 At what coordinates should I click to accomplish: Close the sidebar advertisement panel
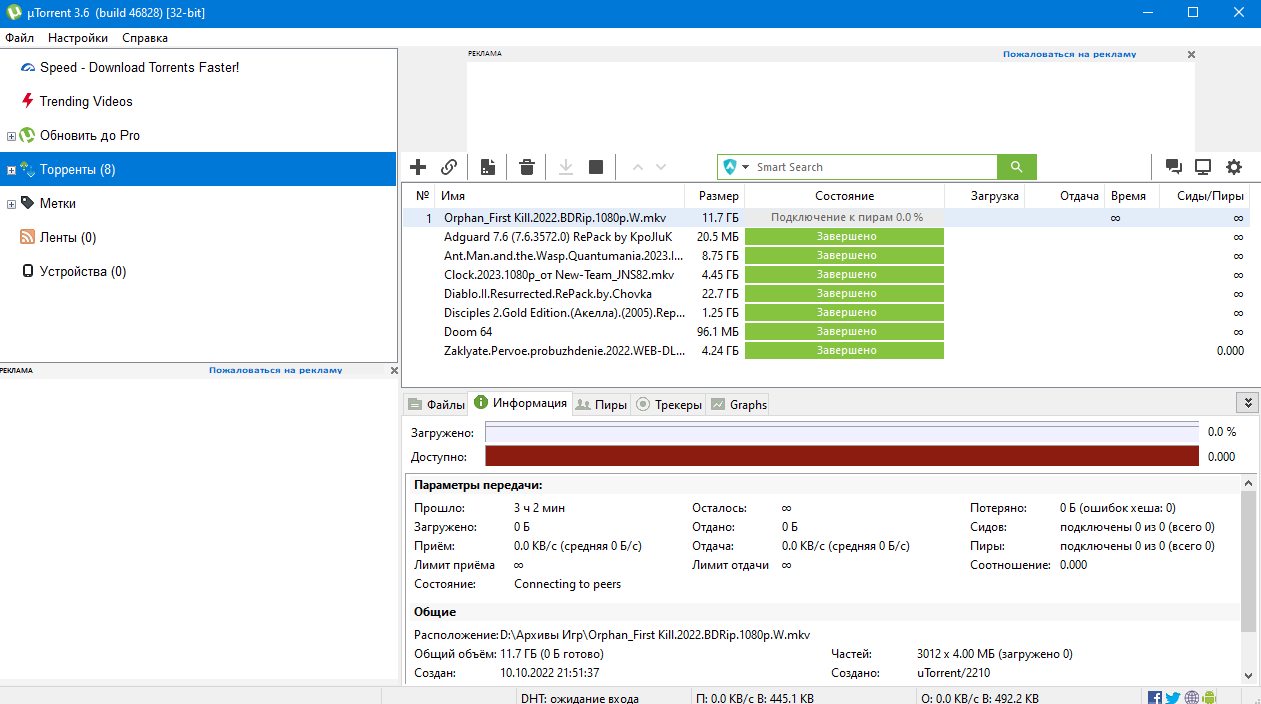click(x=393, y=370)
